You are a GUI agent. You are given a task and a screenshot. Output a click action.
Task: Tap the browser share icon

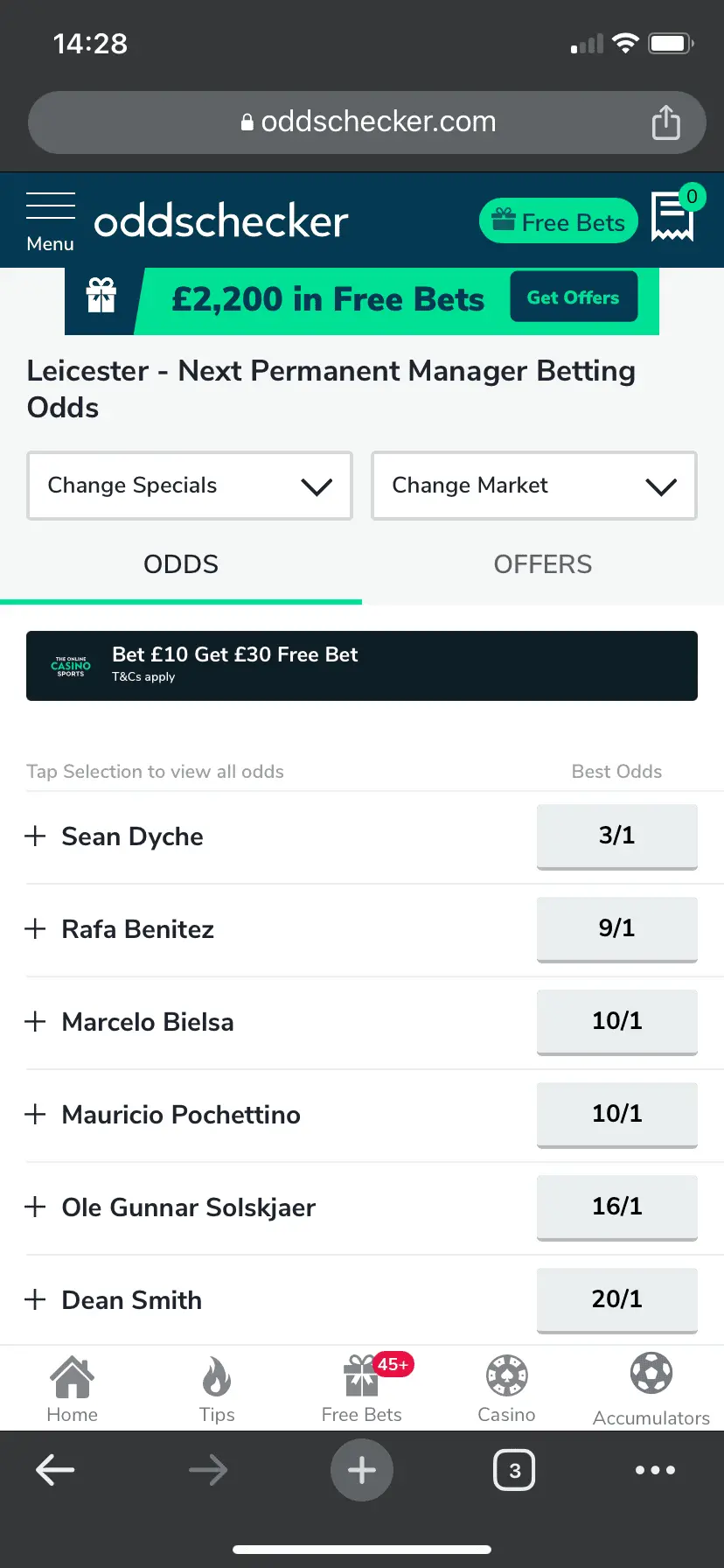coord(665,122)
